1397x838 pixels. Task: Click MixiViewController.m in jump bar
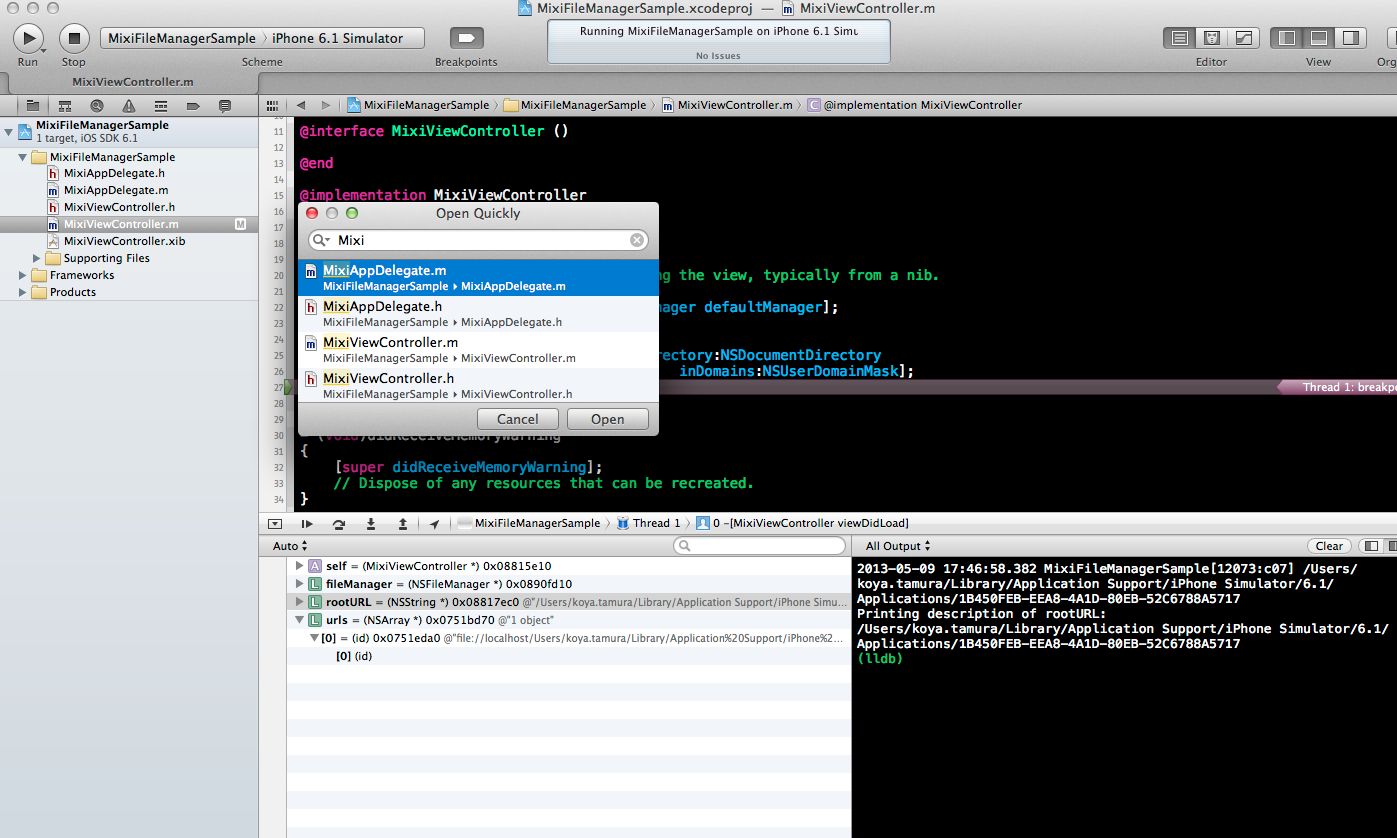[x=727, y=105]
